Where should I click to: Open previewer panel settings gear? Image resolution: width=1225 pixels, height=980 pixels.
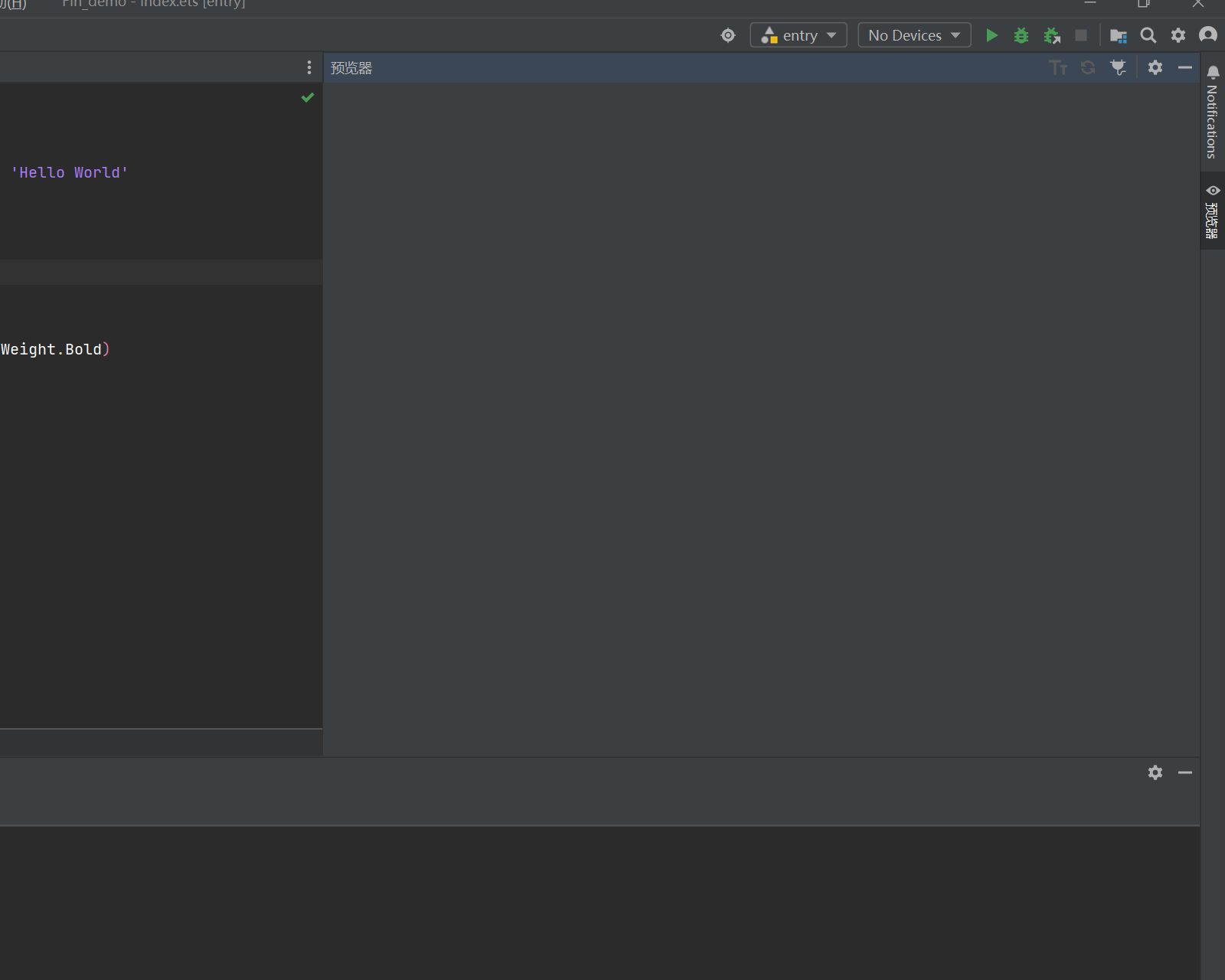click(x=1155, y=67)
